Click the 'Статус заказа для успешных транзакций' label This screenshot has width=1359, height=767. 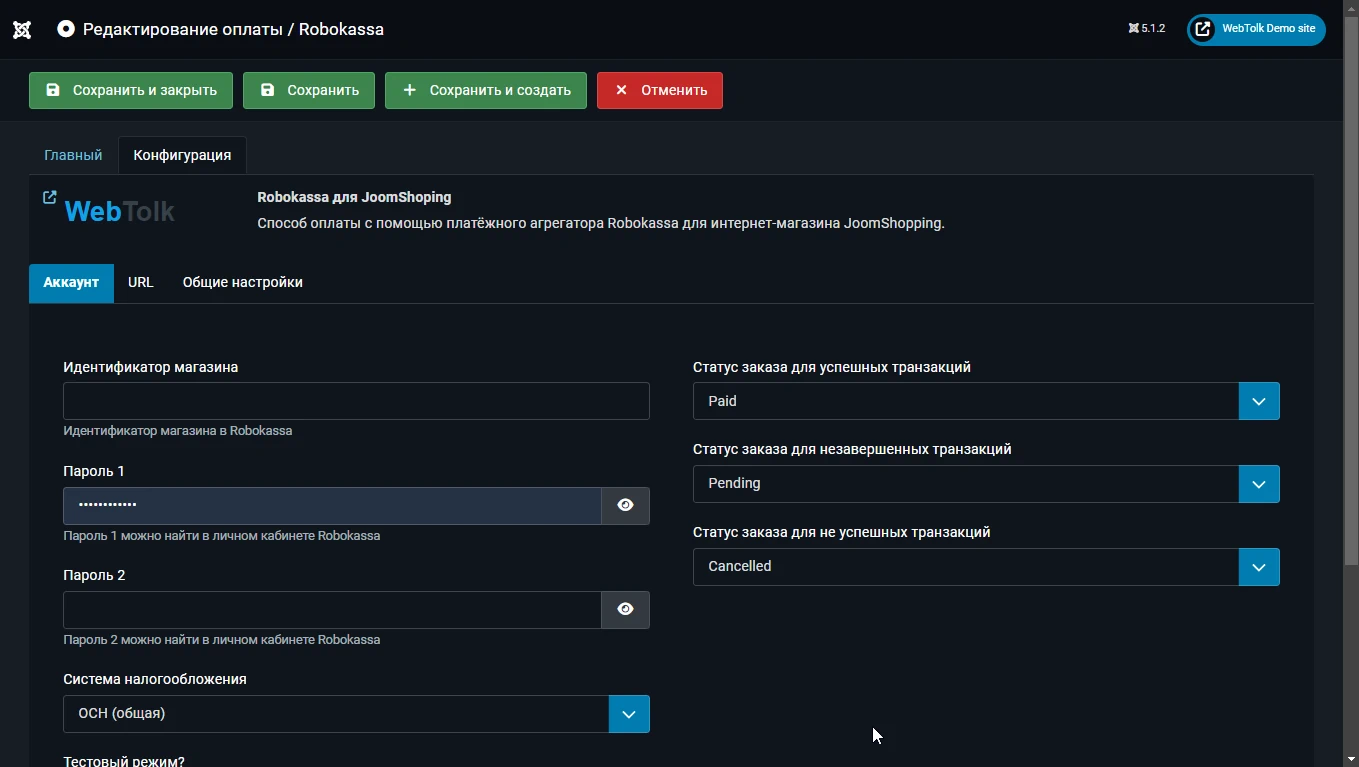pos(832,367)
